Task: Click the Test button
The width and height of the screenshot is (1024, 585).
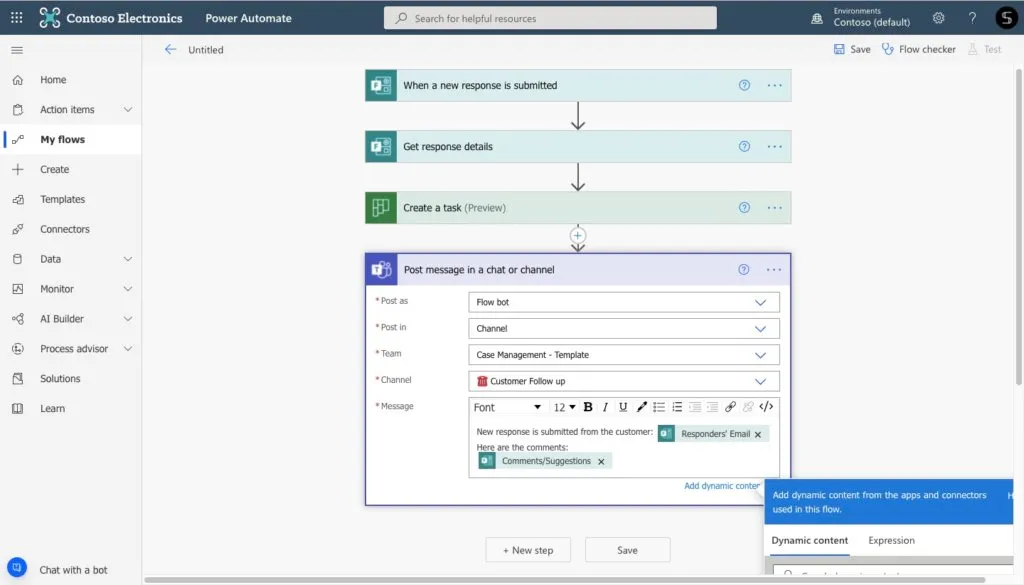Action: [985, 50]
